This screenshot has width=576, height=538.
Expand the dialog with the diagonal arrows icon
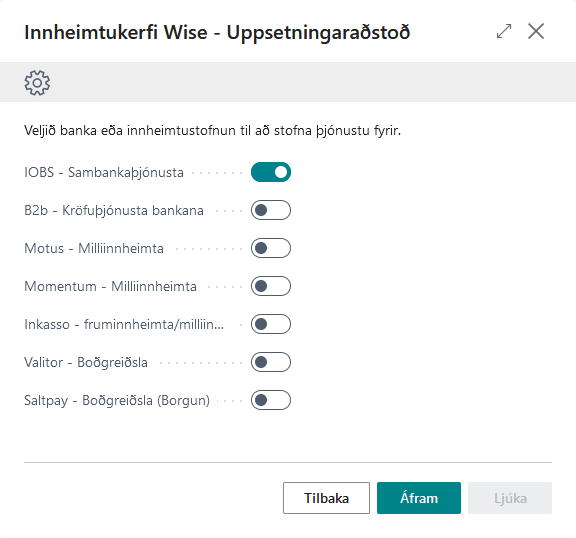pyautogui.click(x=504, y=31)
